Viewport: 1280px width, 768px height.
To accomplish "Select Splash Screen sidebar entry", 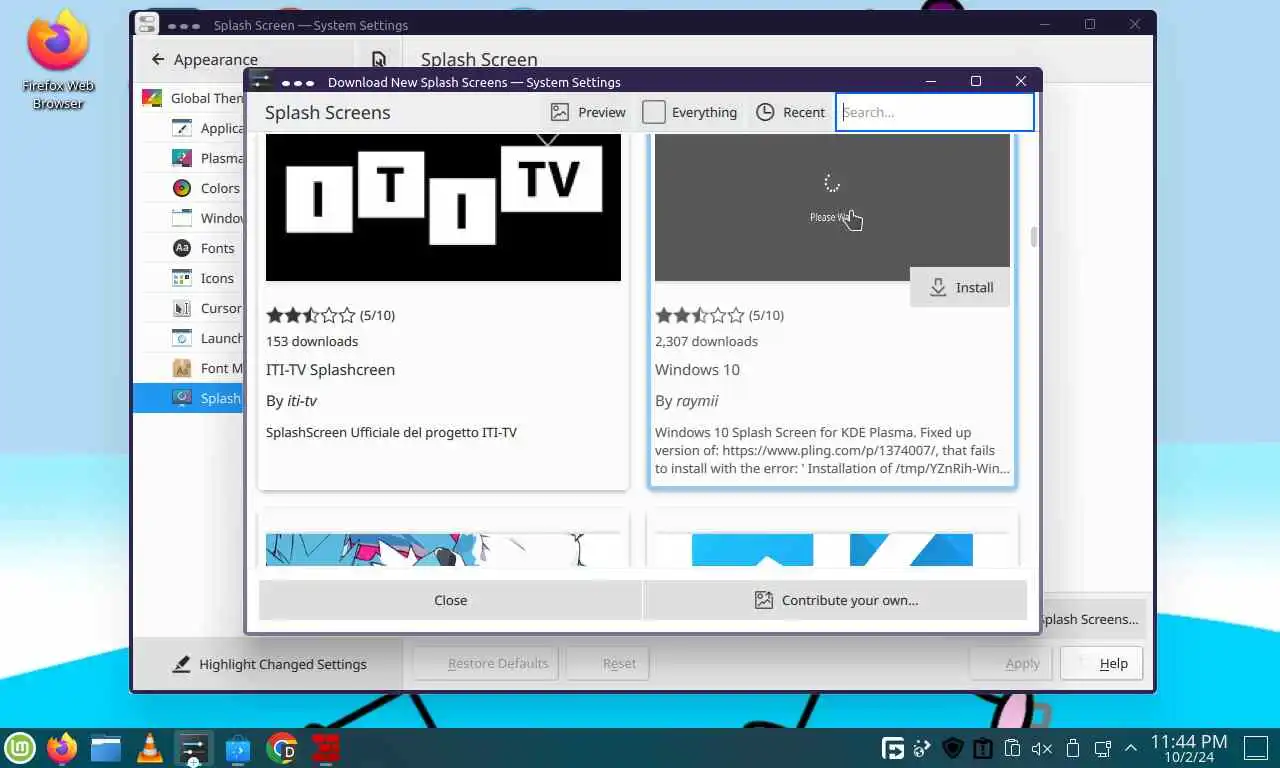I will (190, 398).
